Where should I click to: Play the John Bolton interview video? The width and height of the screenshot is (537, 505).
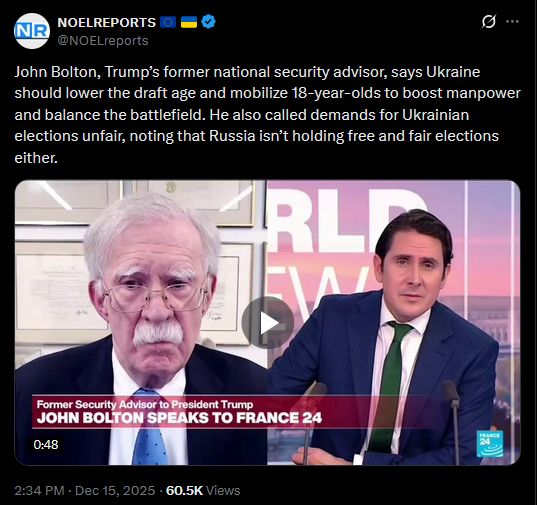pyautogui.click(x=267, y=323)
